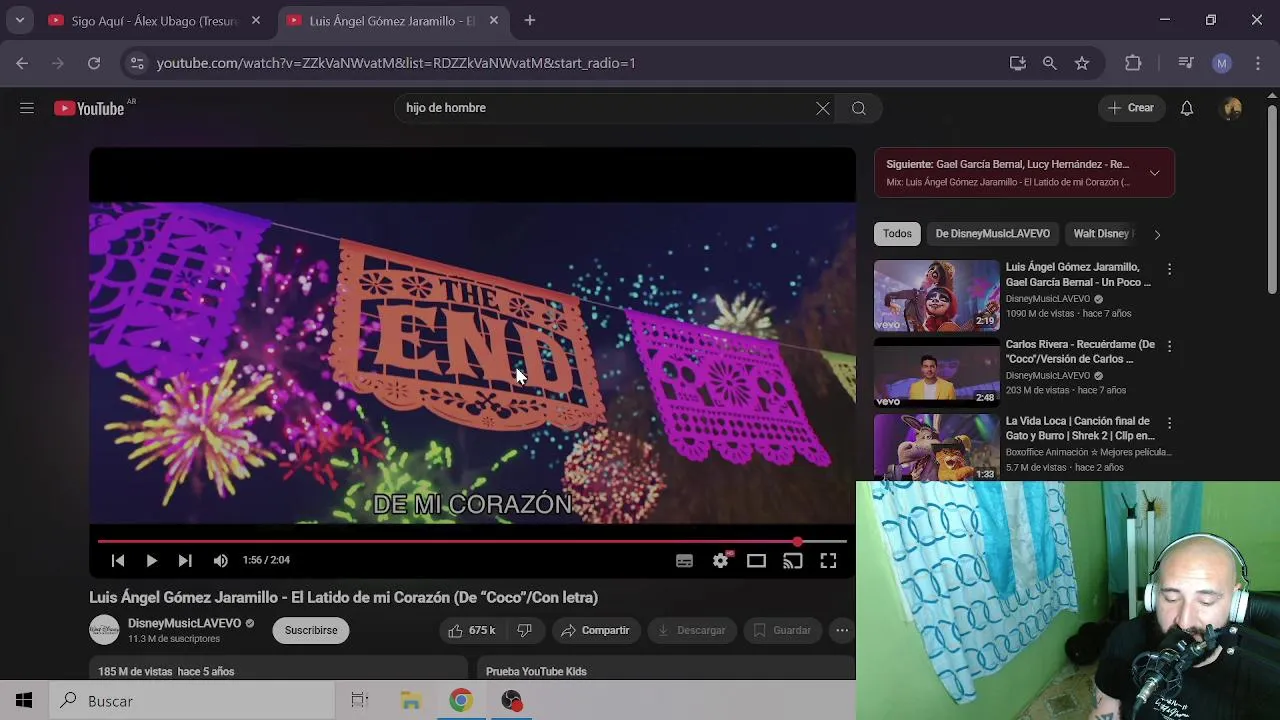
Task: Subscribe with the Suscribirse button
Action: pyautogui.click(x=311, y=630)
